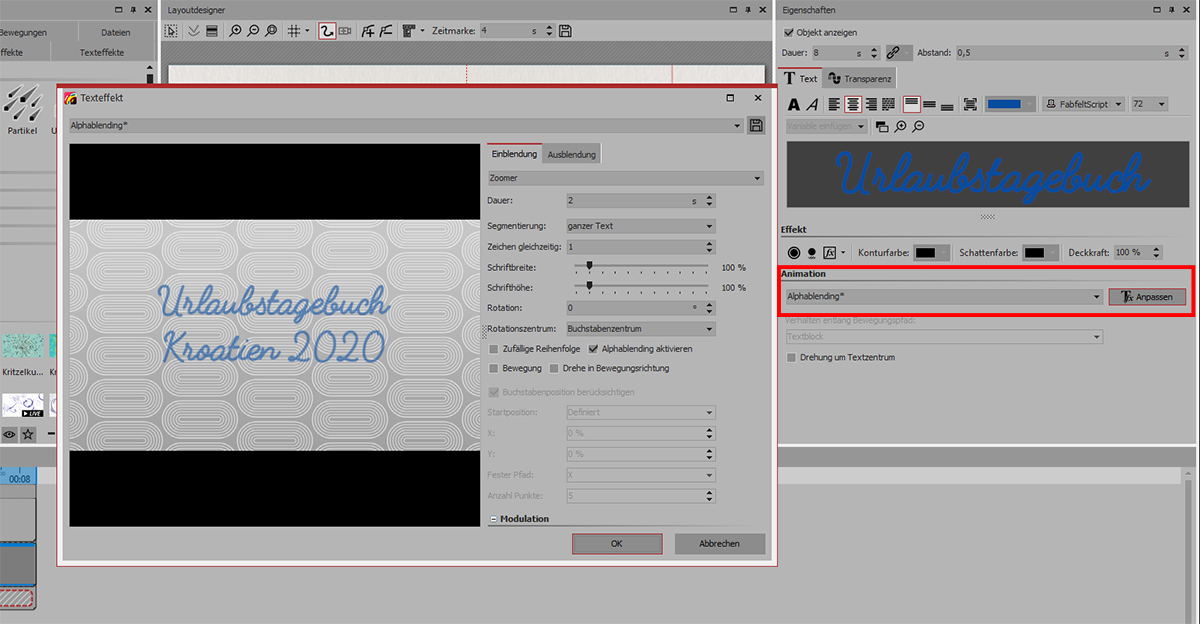Expand the Segmentierung dropdown

[x=640, y=226]
